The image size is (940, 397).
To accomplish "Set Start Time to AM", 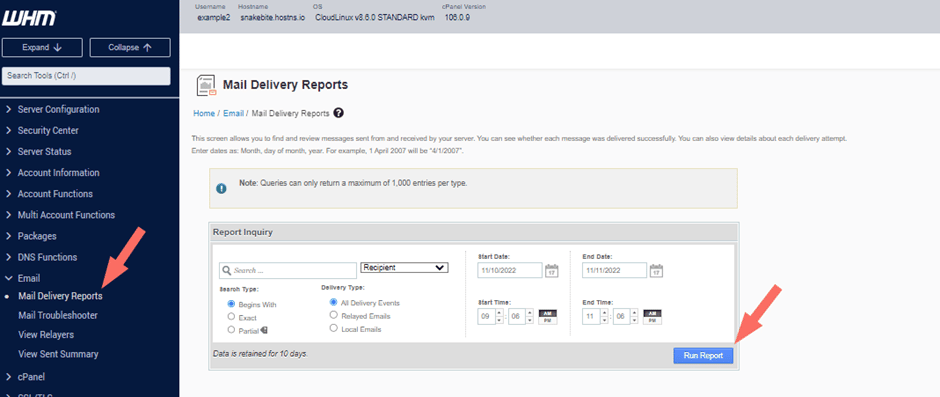I will pyautogui.click(x=548, y=313).
